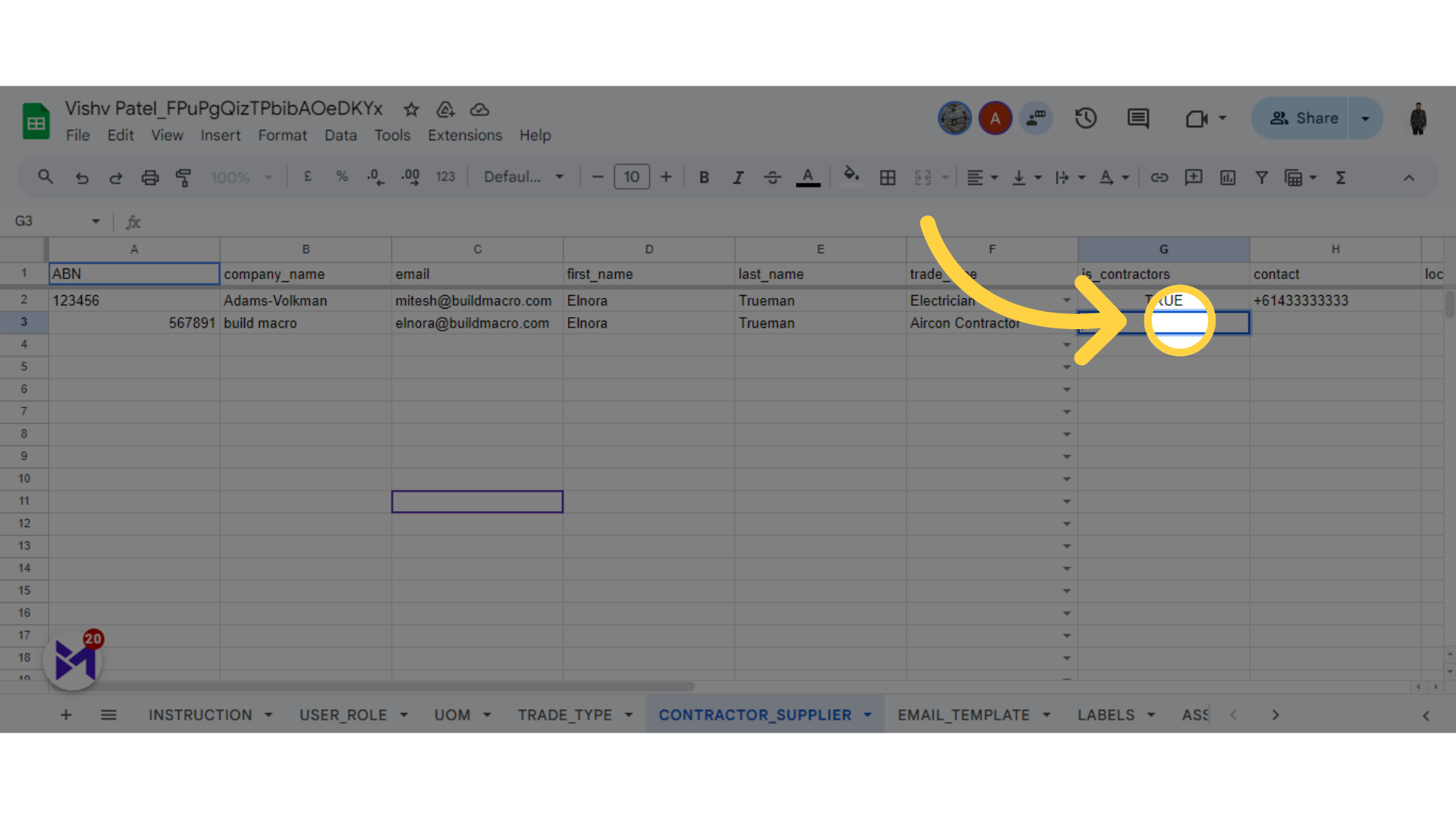Image resolution: width=1456 pixels, height=819 pixels.
Task: Select the INSTRUCTION sheet tab
Action: click(x=200, y=715)
